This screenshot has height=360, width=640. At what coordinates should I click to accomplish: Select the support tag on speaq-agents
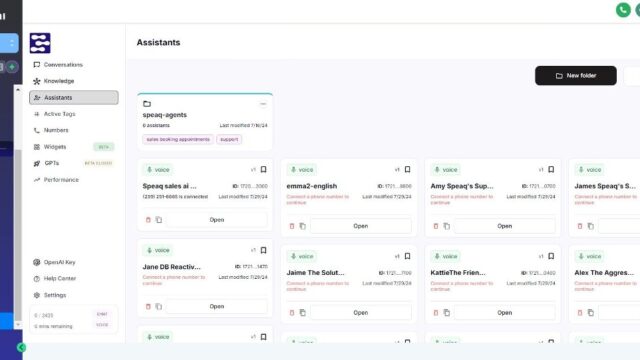[229, 140]
